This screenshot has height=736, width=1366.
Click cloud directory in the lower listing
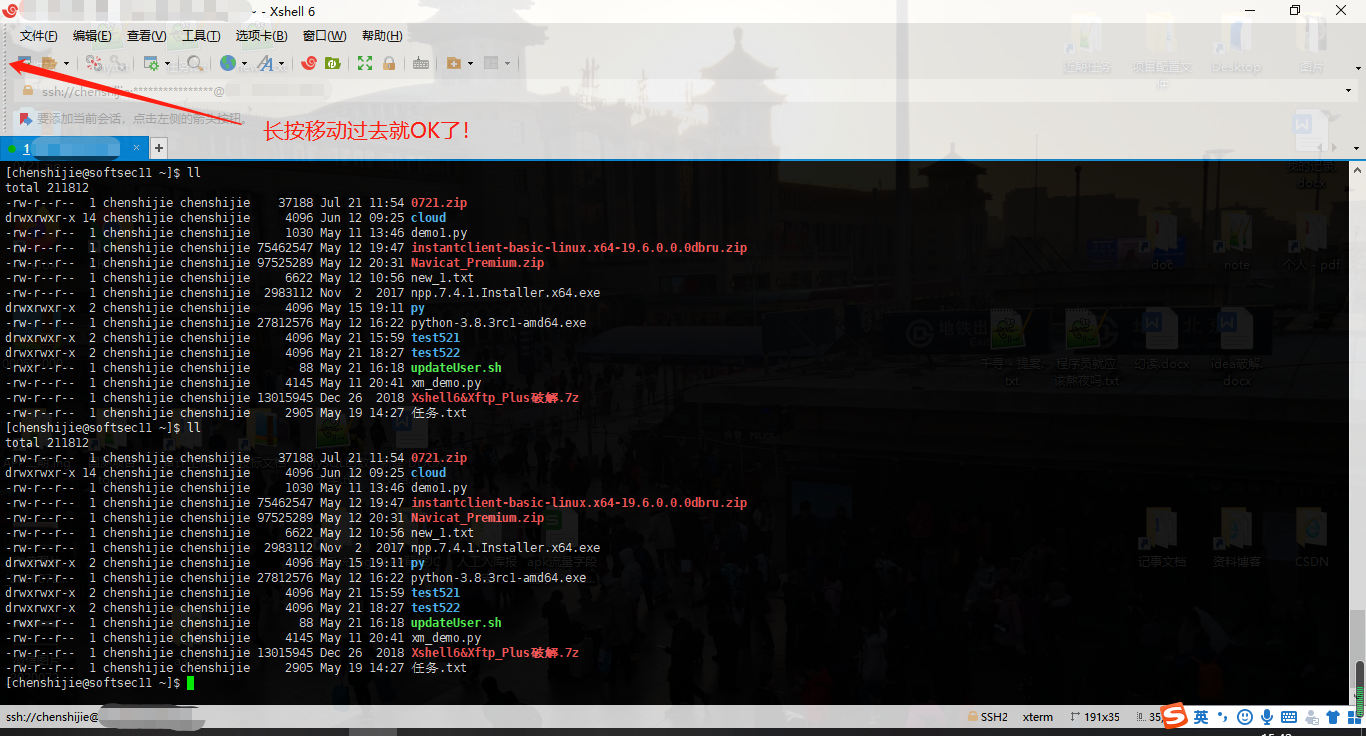click(x=429, y=473)
